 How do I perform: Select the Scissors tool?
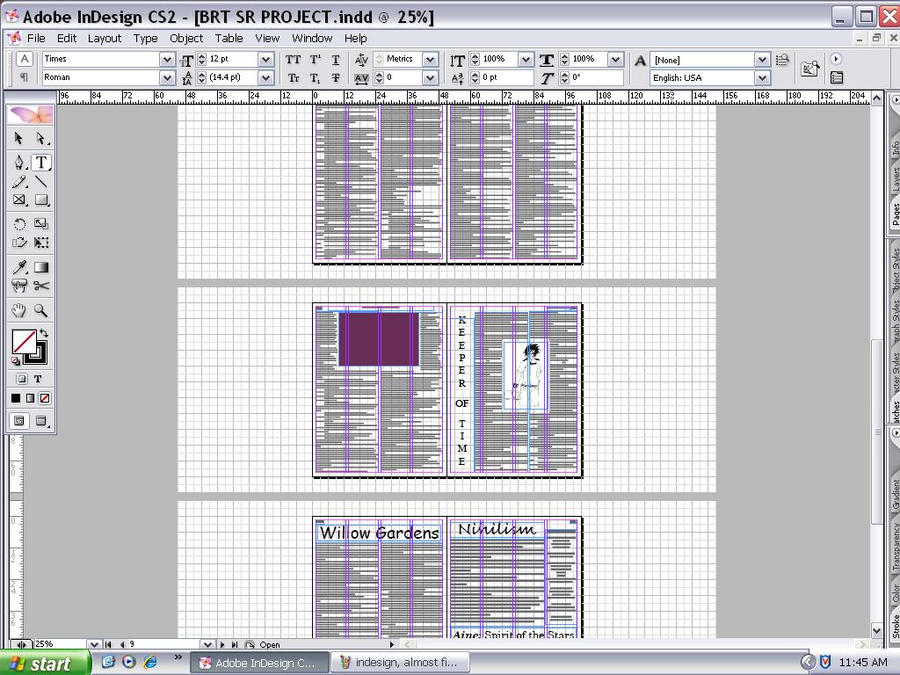pos(41,285)
